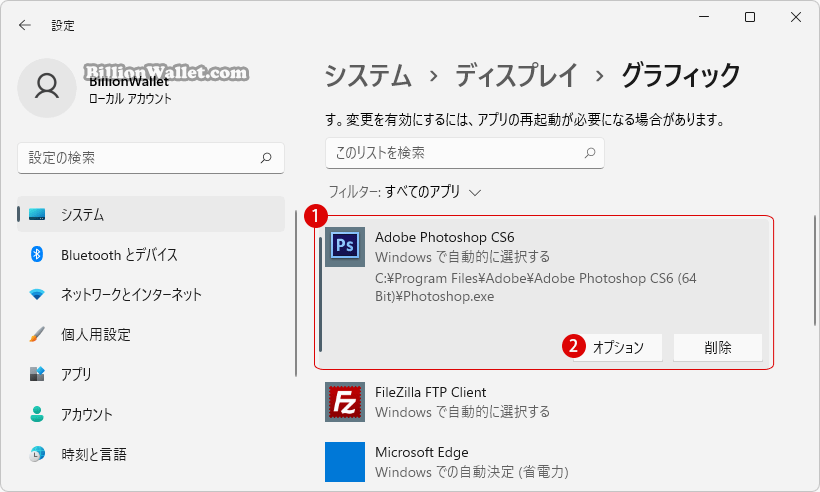
Task: Click the Bluetooth icon in sidebar
Action: click(37, 255)
